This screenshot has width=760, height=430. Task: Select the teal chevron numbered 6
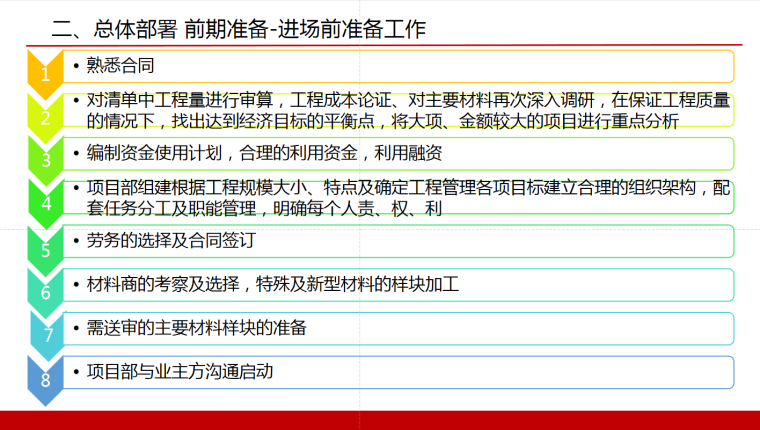pyautogui.click(x=45, y=292)
